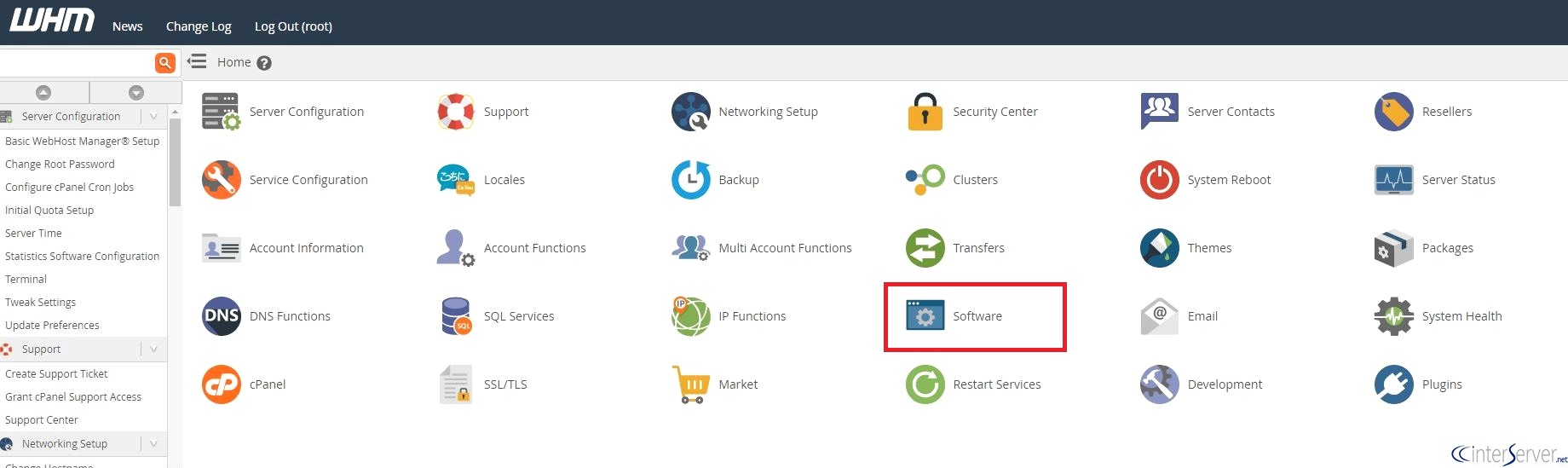This screenshot has width=1568, height=468.
Task: Open Initial Quota Setup link
Action: [x=49, y=210]
